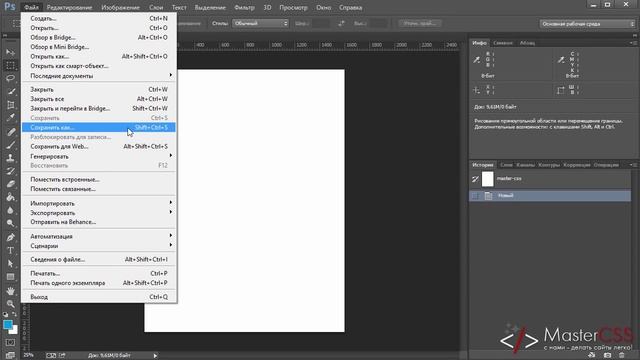Expand the Экспортировать submenu

coord(99,213)
